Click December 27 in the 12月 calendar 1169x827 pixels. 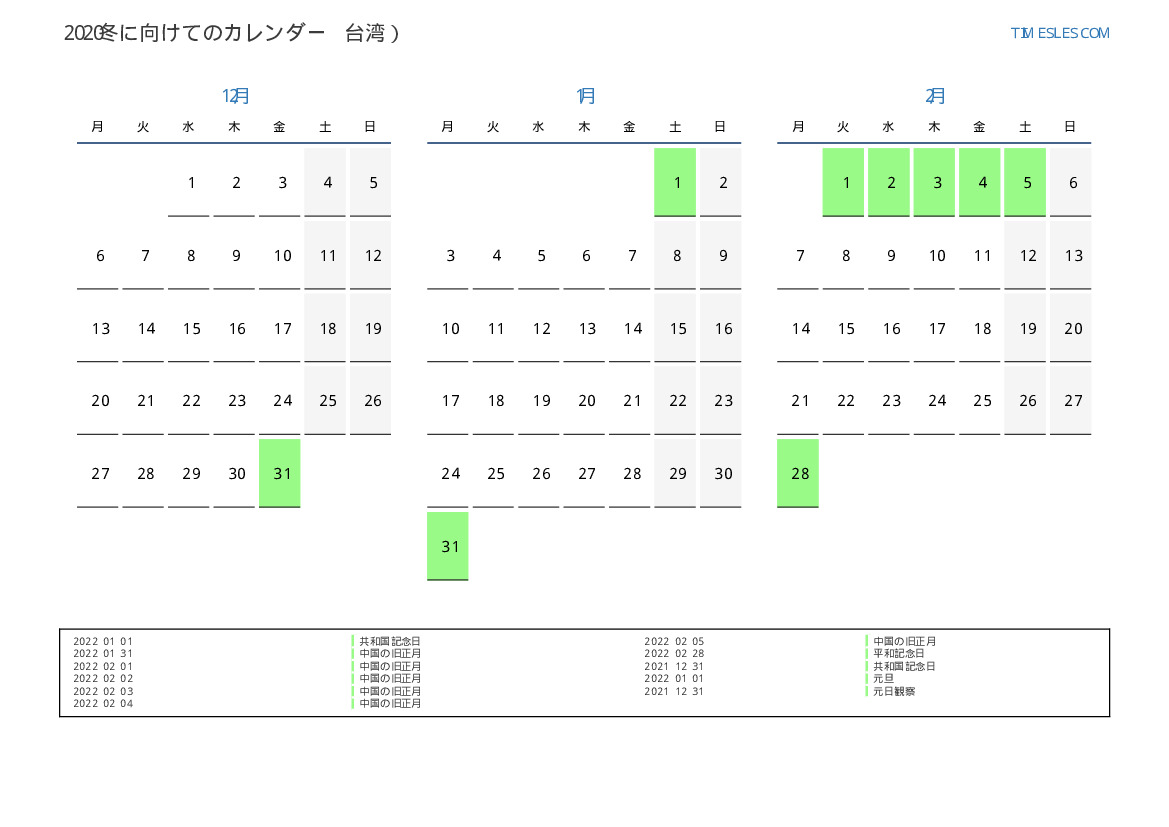point(98,474)
